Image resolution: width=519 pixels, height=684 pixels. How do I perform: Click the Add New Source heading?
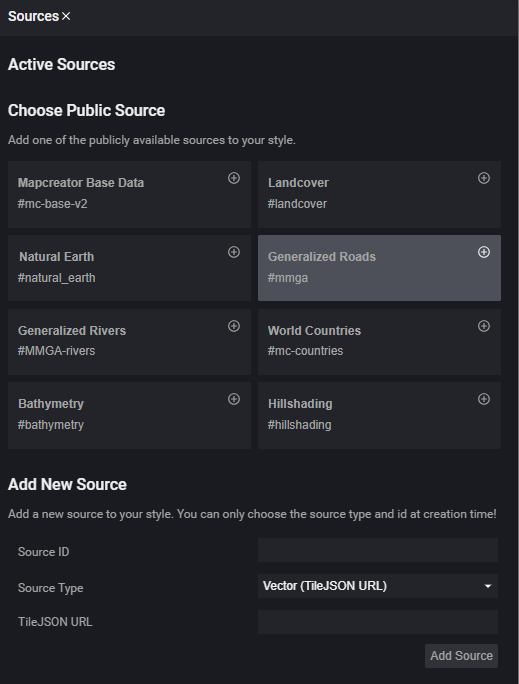tap(67, 485)
